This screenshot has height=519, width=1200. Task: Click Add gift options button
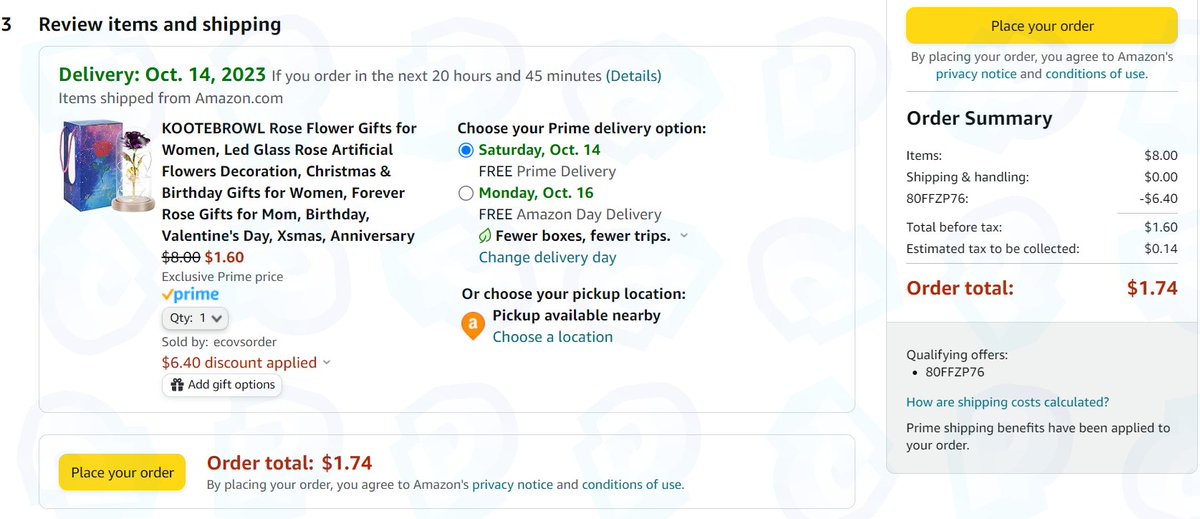tap(222, 385)
